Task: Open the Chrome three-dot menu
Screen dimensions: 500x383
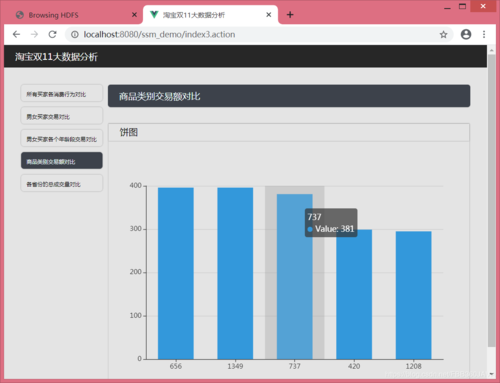Action: (x=484, y=34)
